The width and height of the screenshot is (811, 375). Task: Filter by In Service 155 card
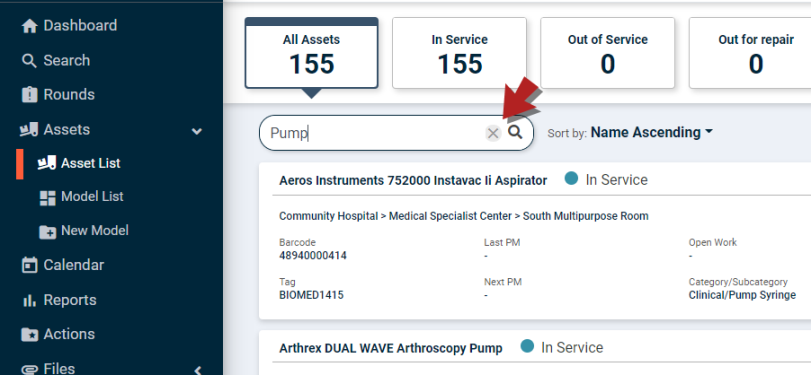pos(459,53)
